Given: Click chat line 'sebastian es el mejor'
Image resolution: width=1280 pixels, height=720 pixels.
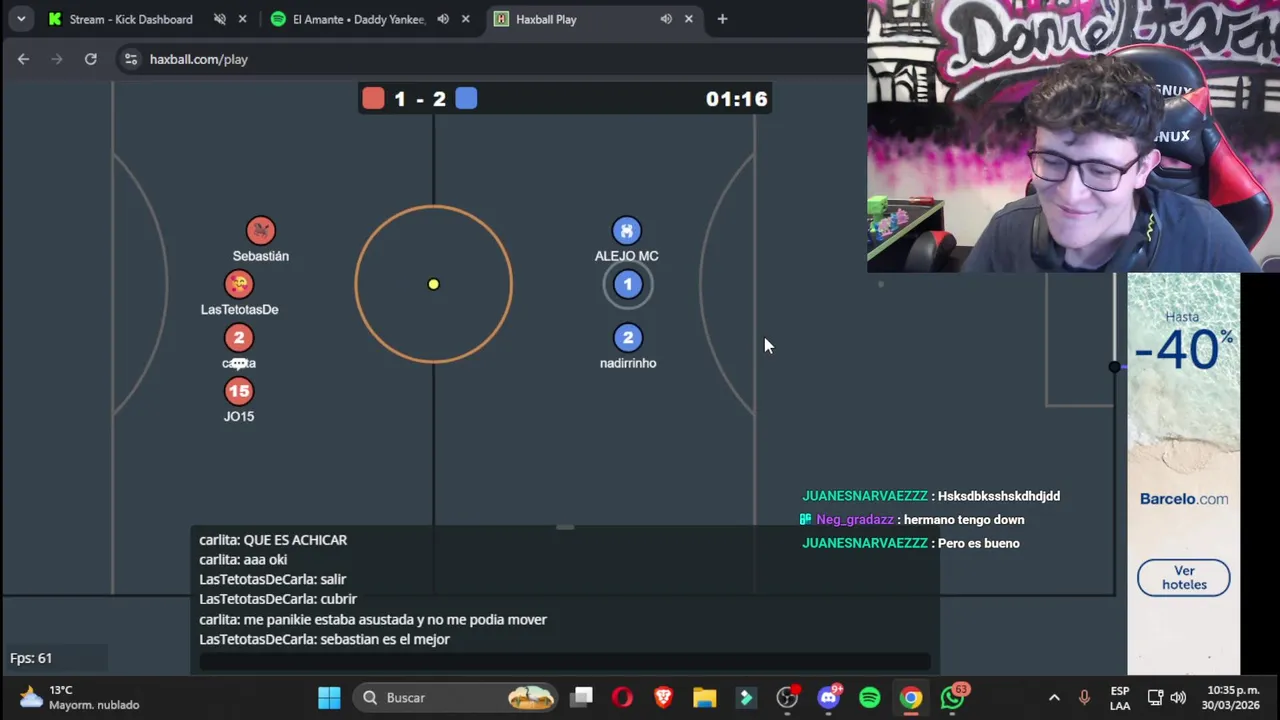Looking at the screenshot, I should (x=324, y=639).
